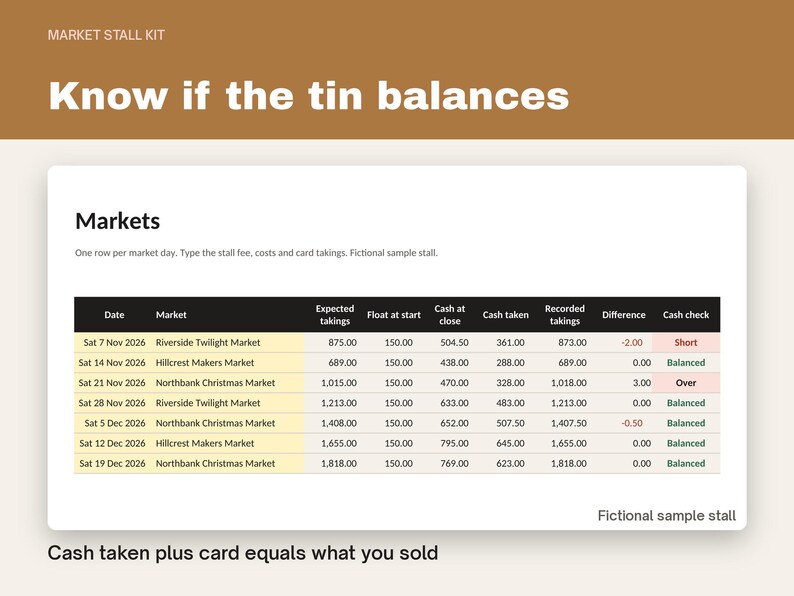Click 'Balanced' in the 19 Dec row
This screenshot has height=596, width=794.
686,464
